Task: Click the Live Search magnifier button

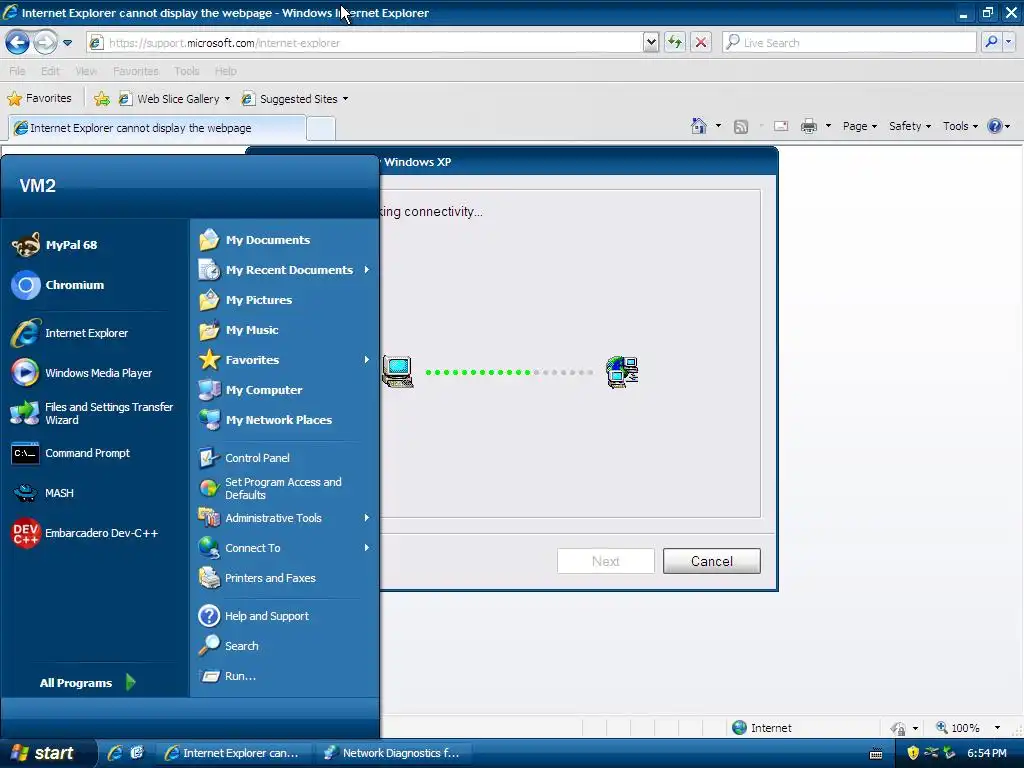Action: coord(991,42)
